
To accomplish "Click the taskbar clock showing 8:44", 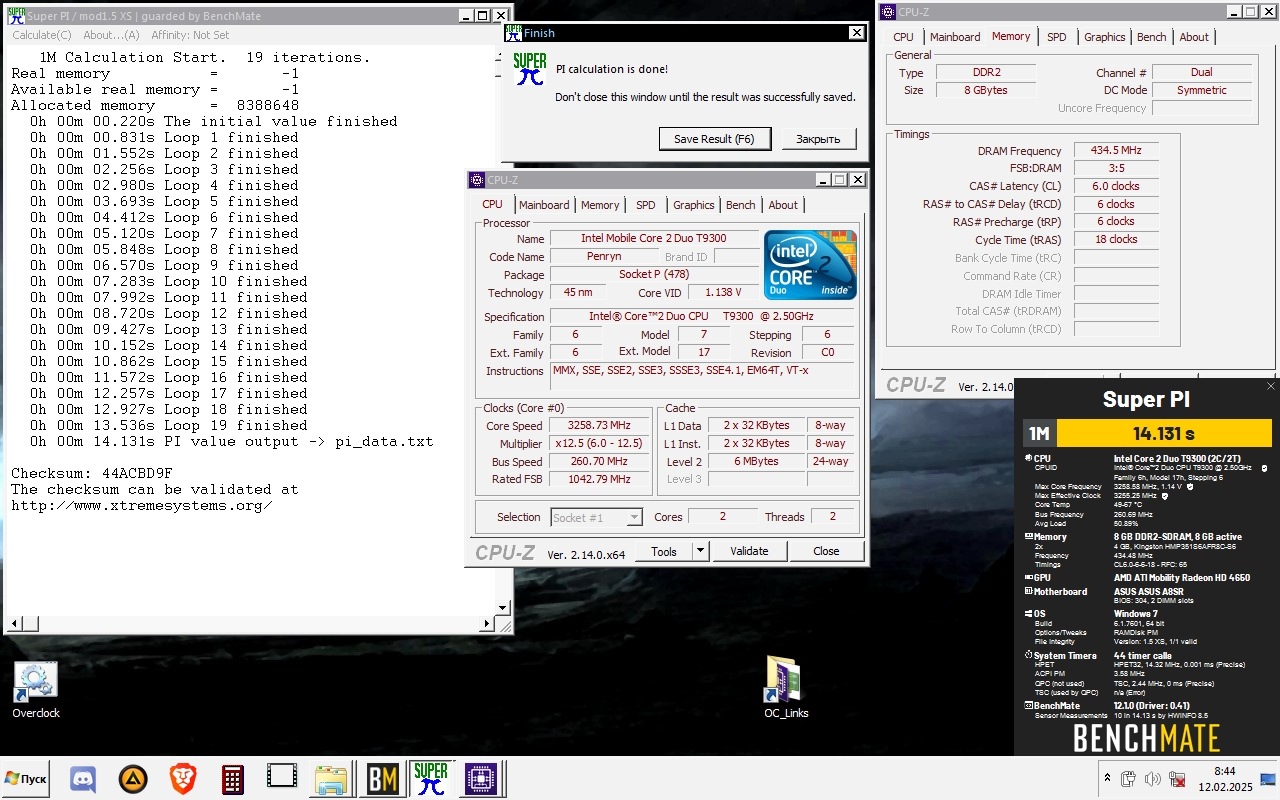I will click(1224, 779).
